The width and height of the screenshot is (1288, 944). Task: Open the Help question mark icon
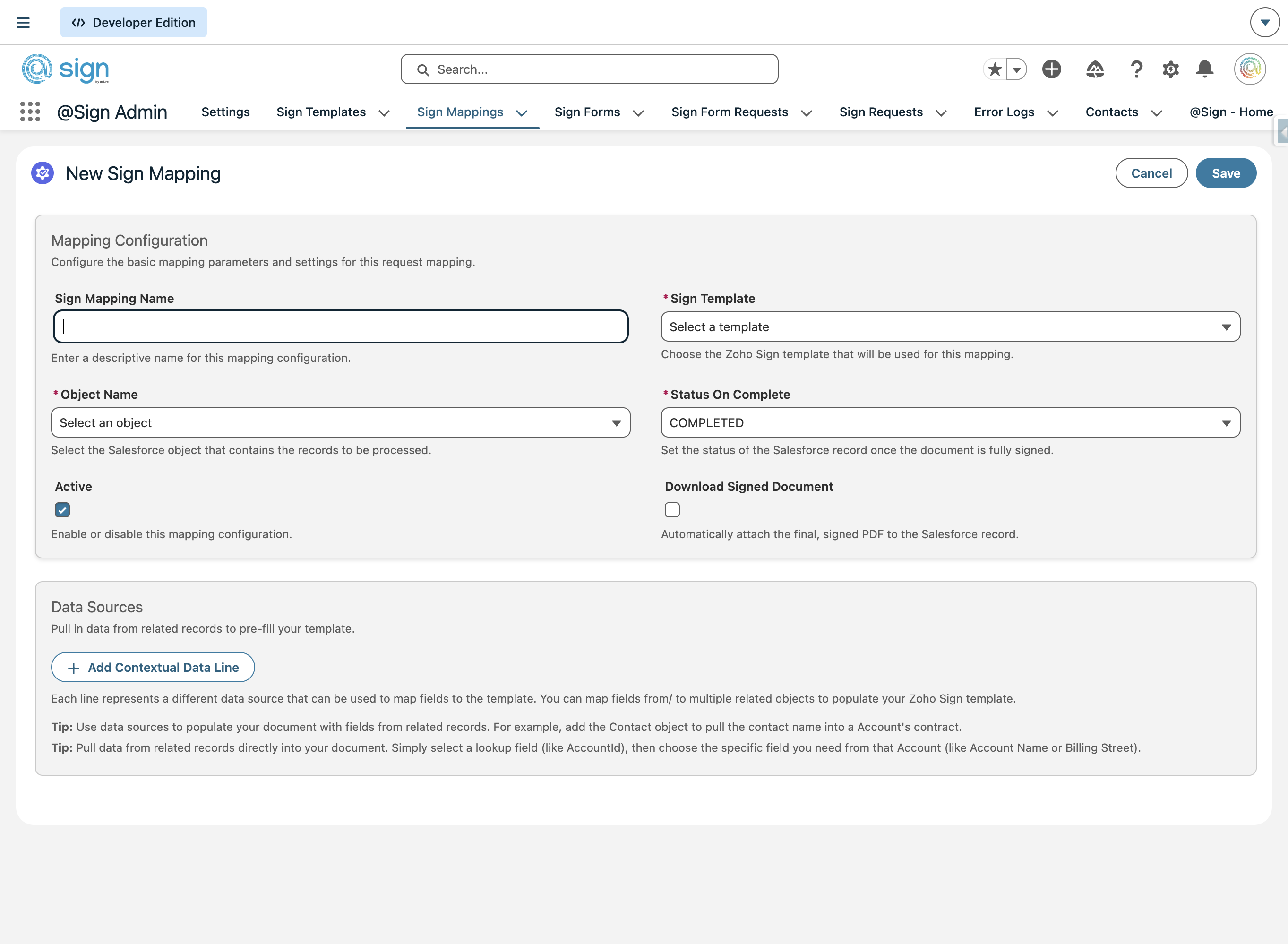click(1137, 69)
